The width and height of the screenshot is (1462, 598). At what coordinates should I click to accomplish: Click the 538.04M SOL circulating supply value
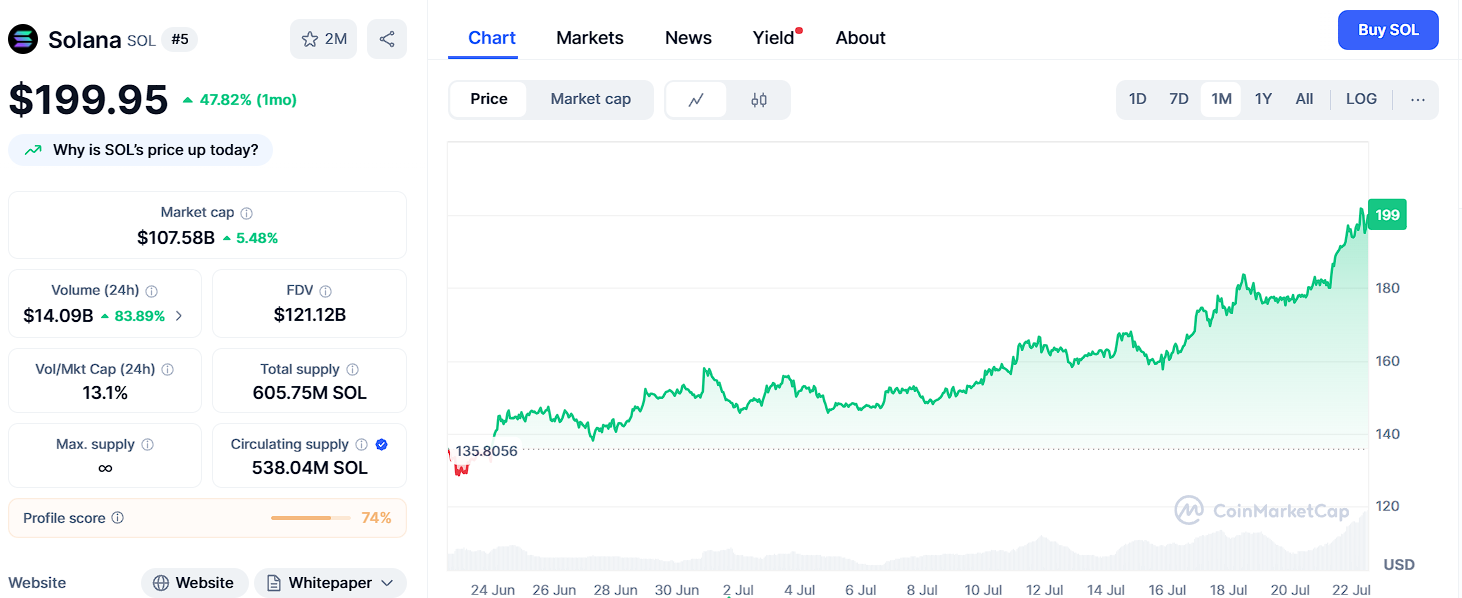pos(310,468)
